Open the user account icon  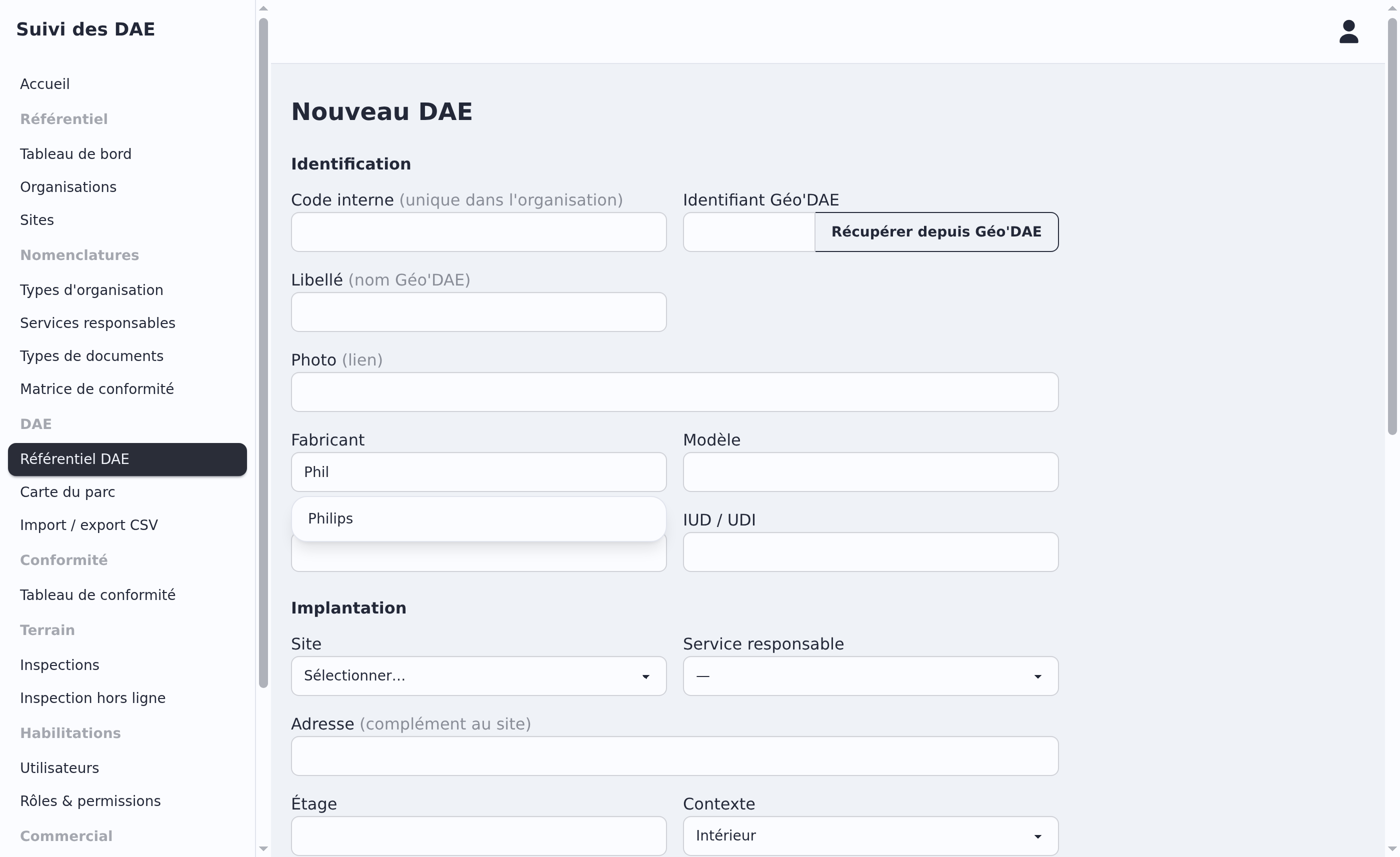click(x=1348, y=32)
